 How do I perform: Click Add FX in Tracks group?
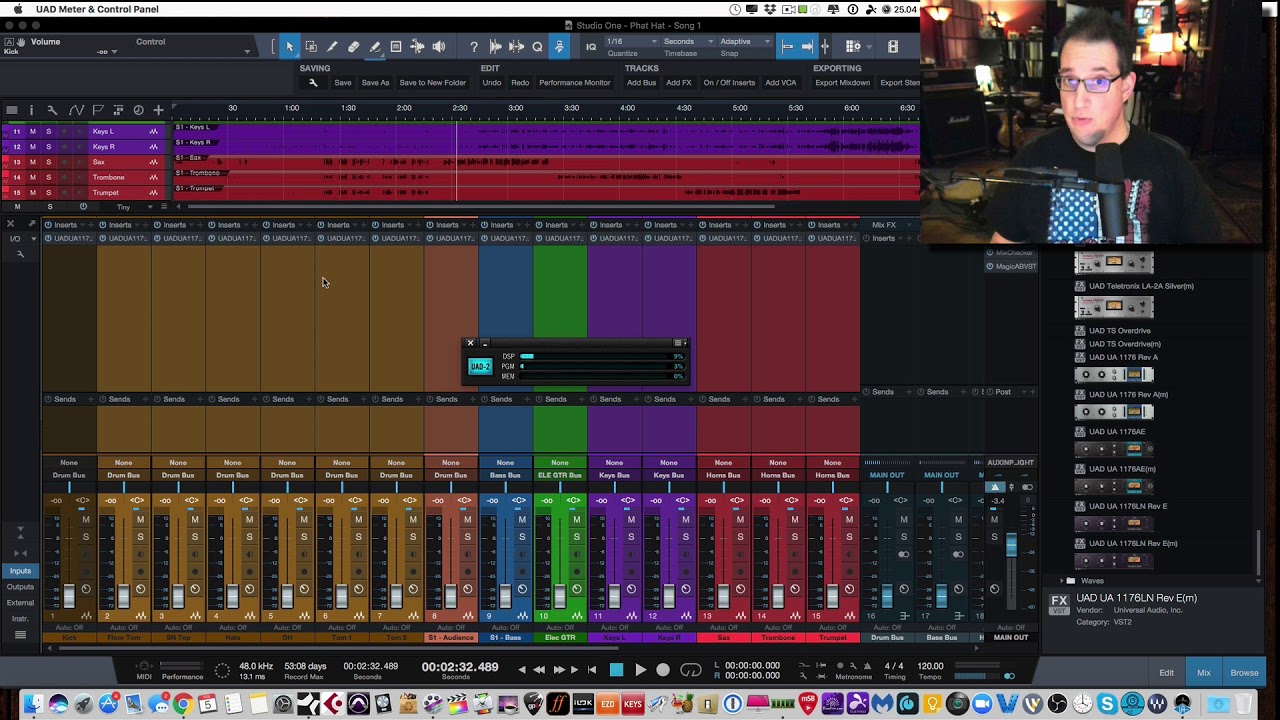tap(679, 83)
